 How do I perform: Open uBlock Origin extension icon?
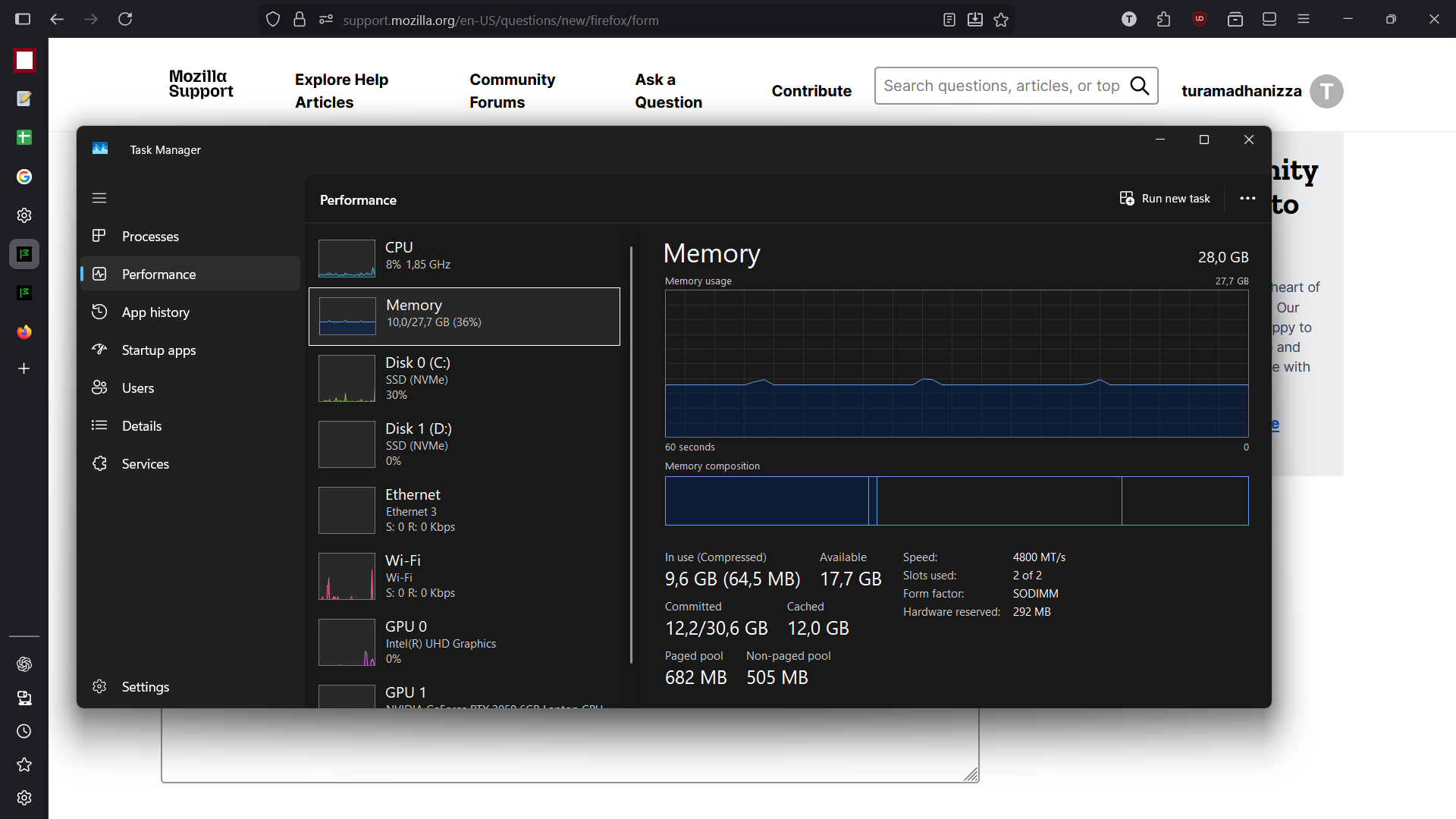point(1199,19)
